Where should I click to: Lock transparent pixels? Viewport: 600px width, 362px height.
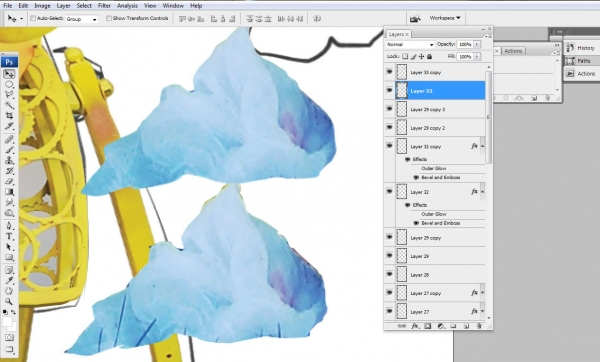[x=405, y=56]
